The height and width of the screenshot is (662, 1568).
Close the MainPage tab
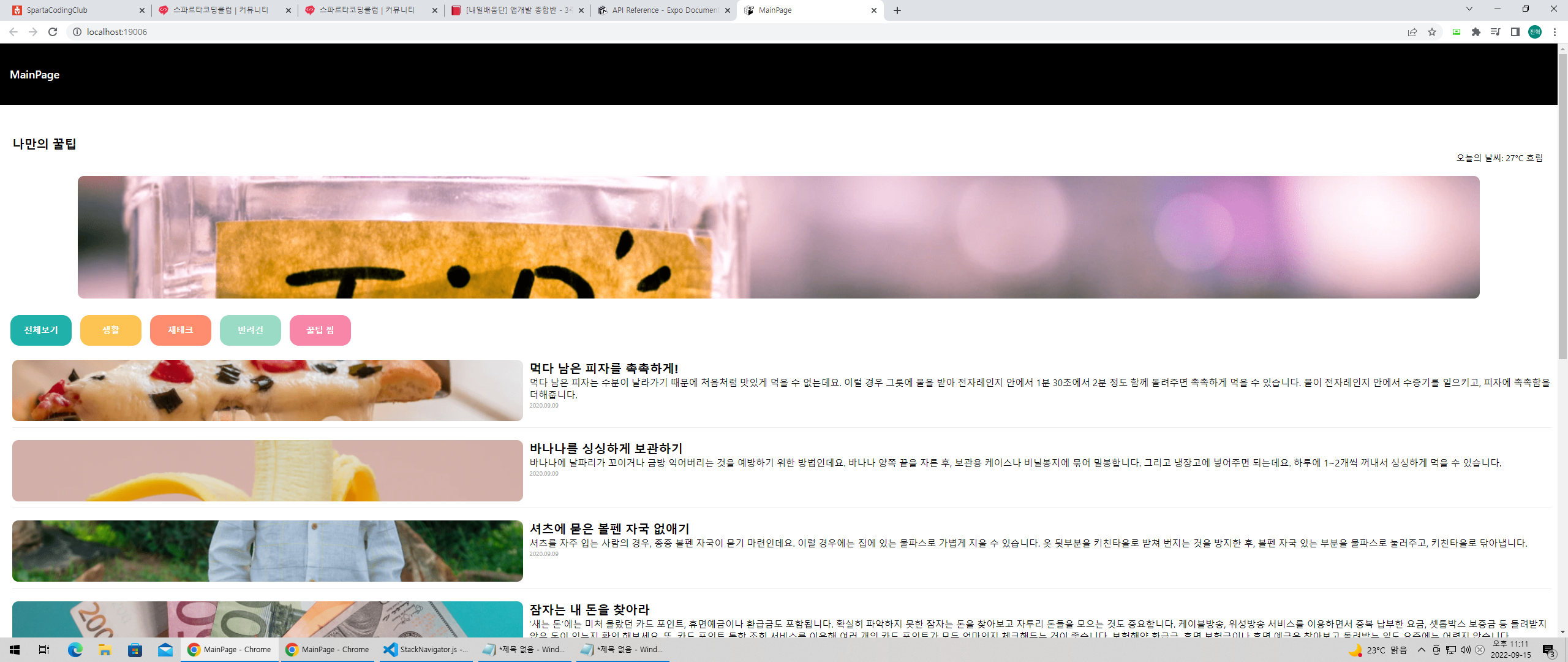click(x=874, y=10)
